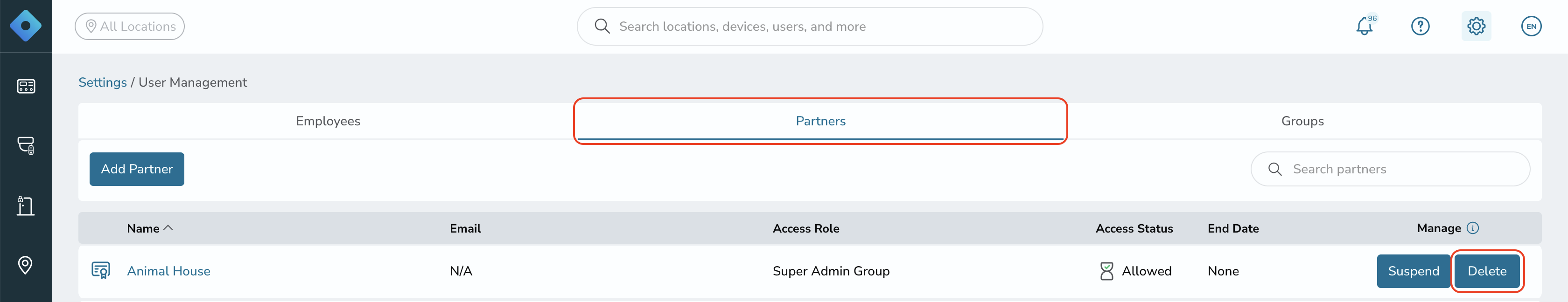1568x302 pixels.
Task: Open the EN language selector
Action: tap(1531, 26)
